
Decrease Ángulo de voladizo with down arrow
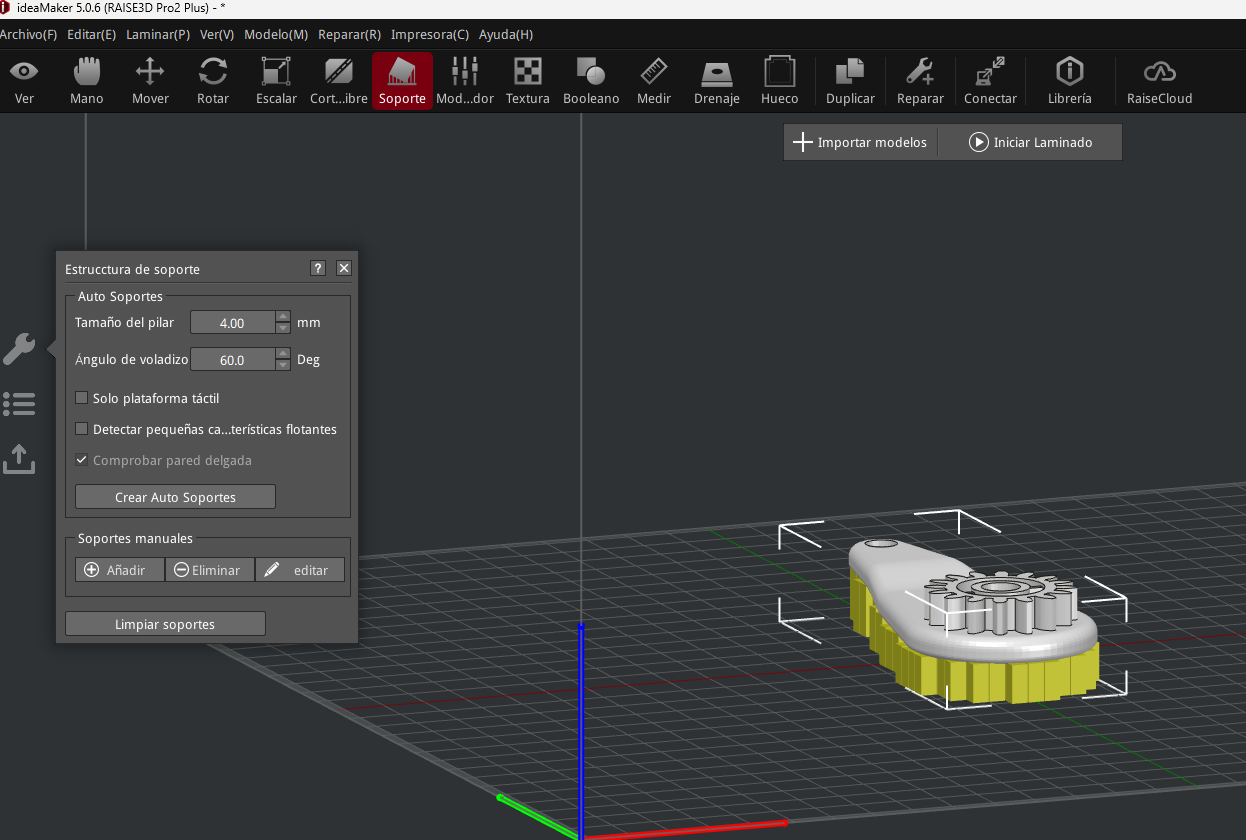pyautogui.click(x=283, y=365)
